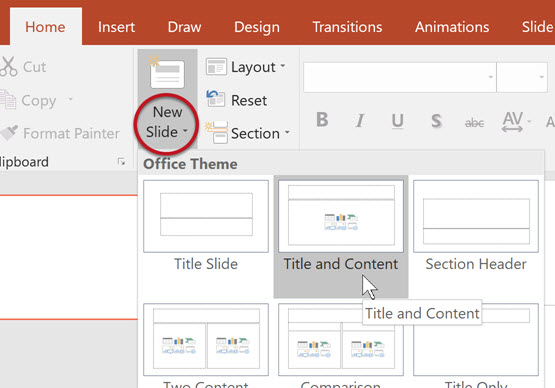
Task: Switch to the Insert tab
Action: point(116,27)
